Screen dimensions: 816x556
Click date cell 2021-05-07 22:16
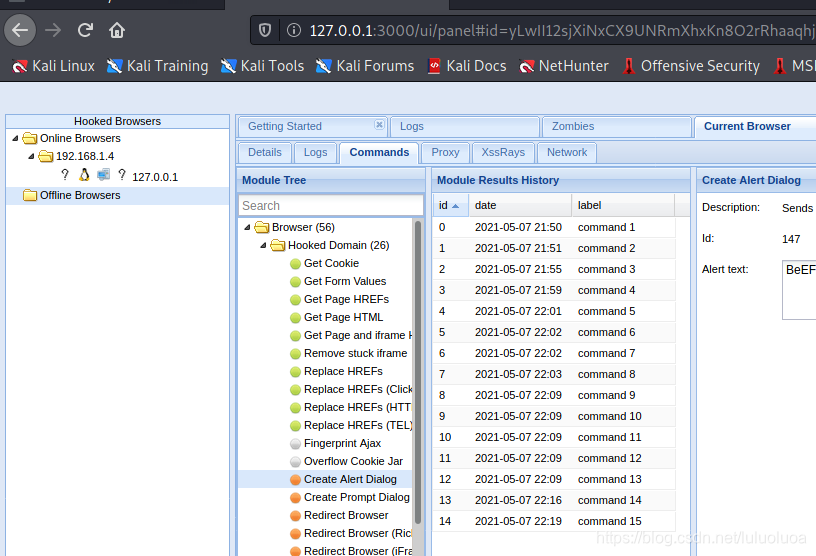[x=518, y=500]
